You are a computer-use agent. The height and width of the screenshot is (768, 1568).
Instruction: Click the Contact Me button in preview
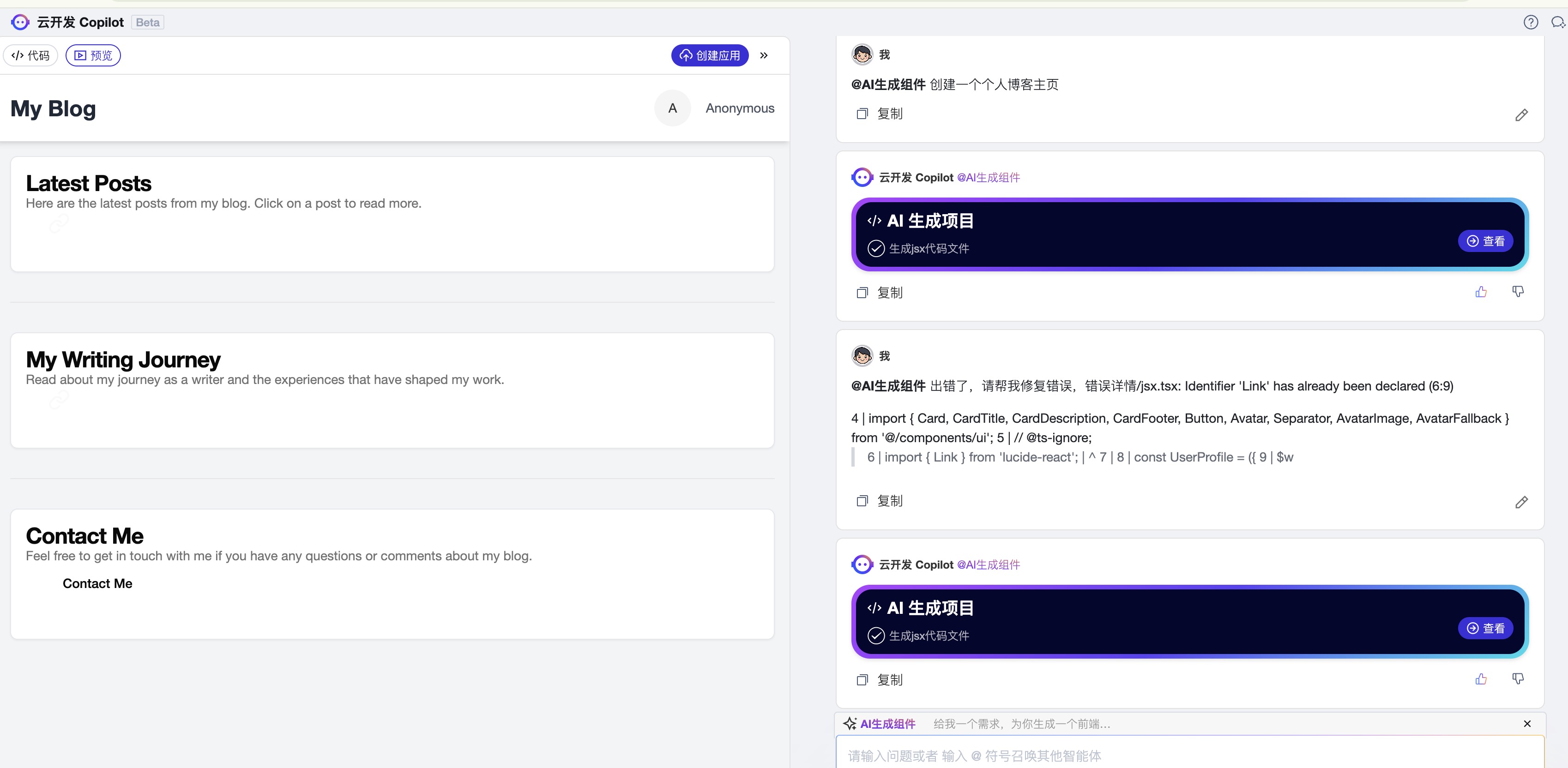[x=97, y=583]
